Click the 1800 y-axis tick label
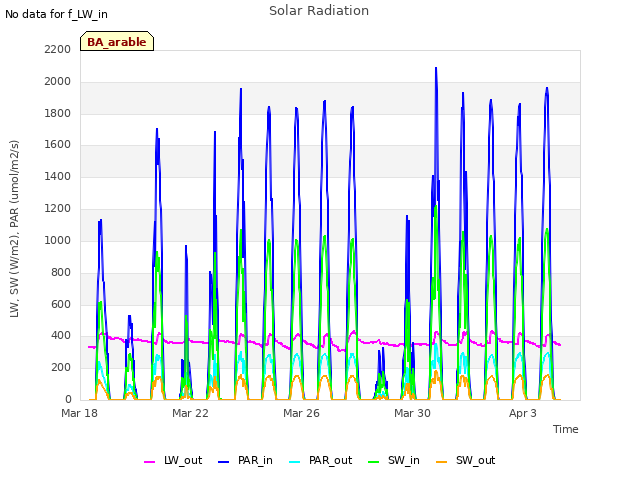Screen dimensions: 640x480 pyautogui.click(x=58, y=113)
